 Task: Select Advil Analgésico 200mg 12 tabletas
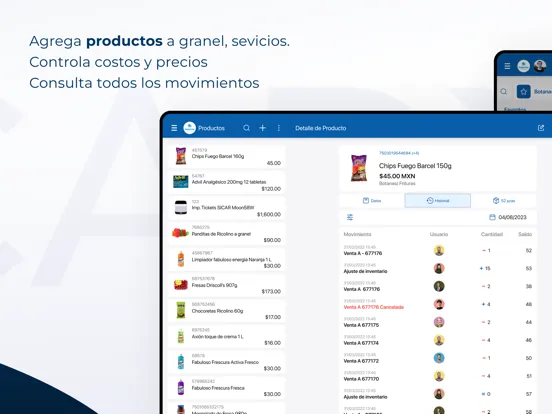coord(226,183)
